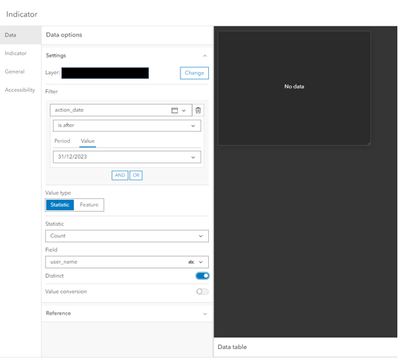Click the Data options heading
This screenshot has height=361, width=400.
point(64,35)
